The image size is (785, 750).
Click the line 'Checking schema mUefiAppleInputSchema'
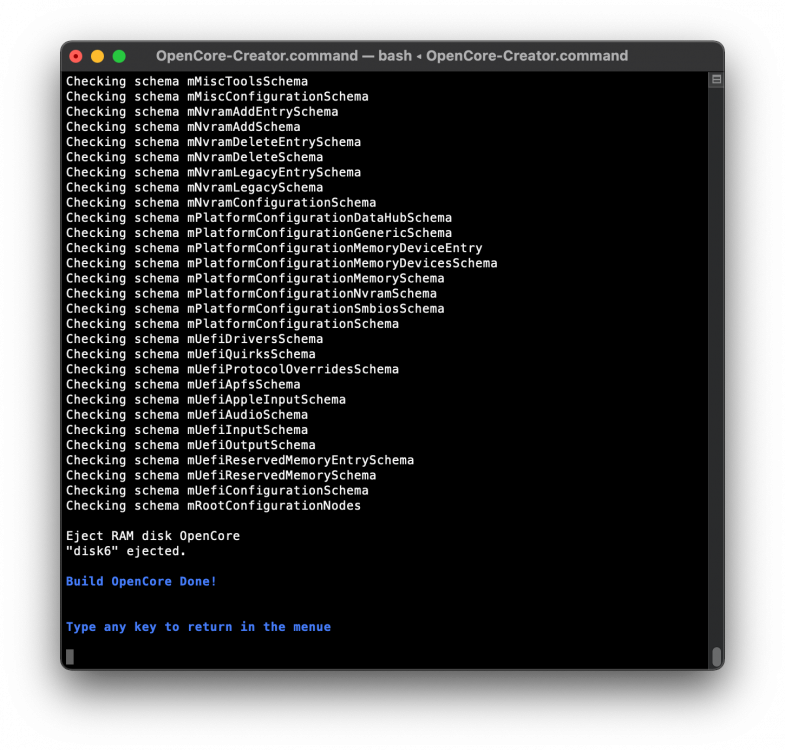coord(206,399)
